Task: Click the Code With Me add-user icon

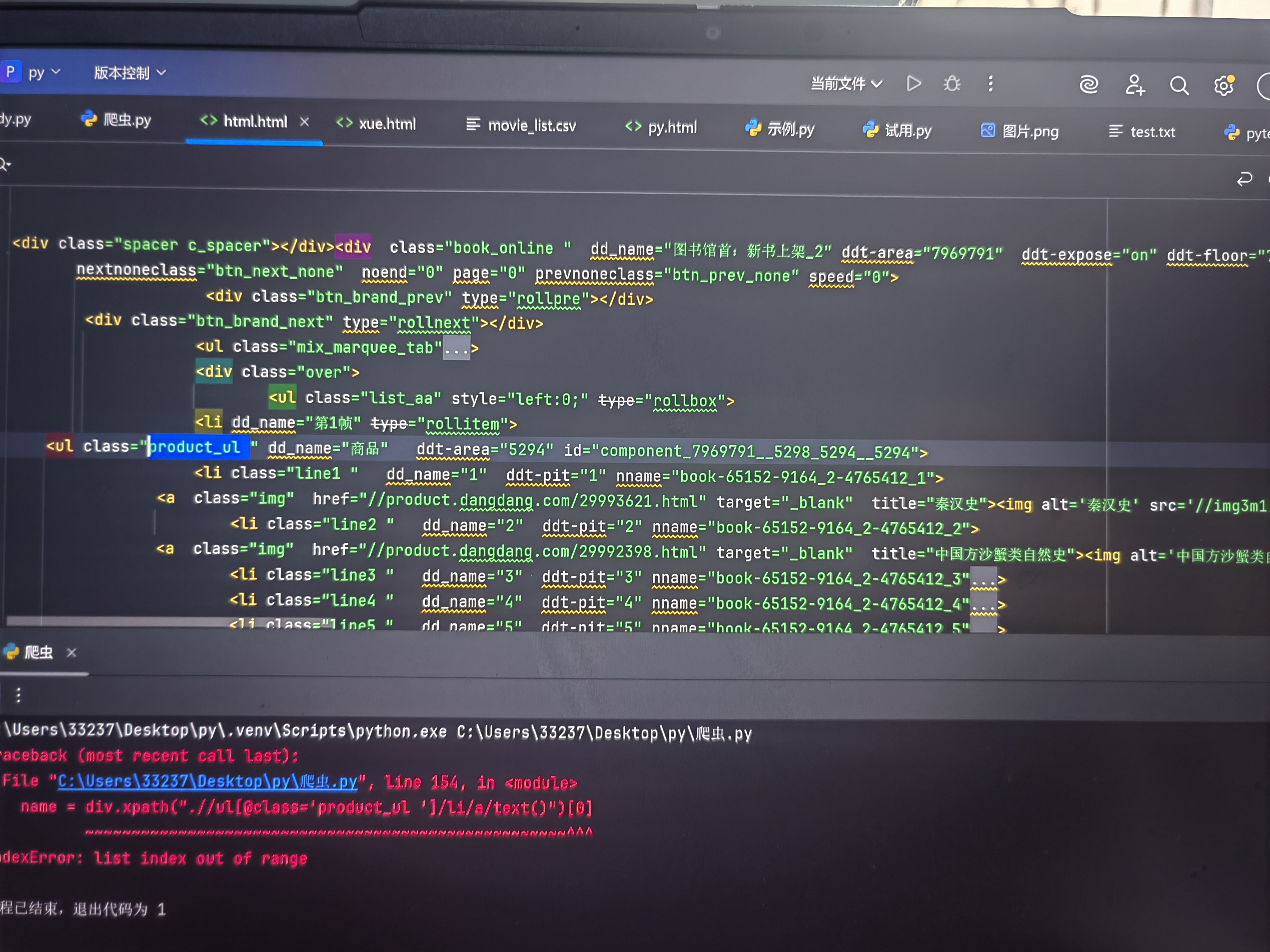Action: [x=1135, y=86]
